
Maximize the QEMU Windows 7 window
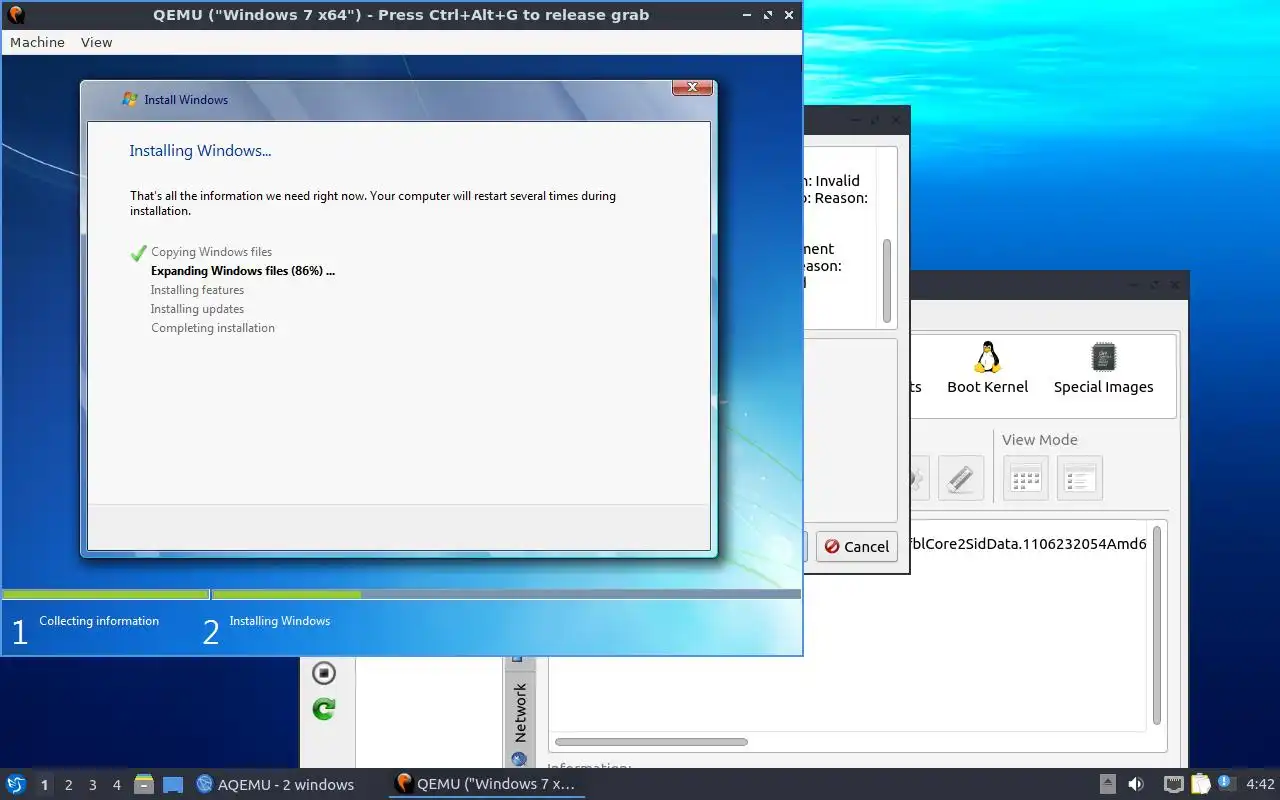[768, 15]
